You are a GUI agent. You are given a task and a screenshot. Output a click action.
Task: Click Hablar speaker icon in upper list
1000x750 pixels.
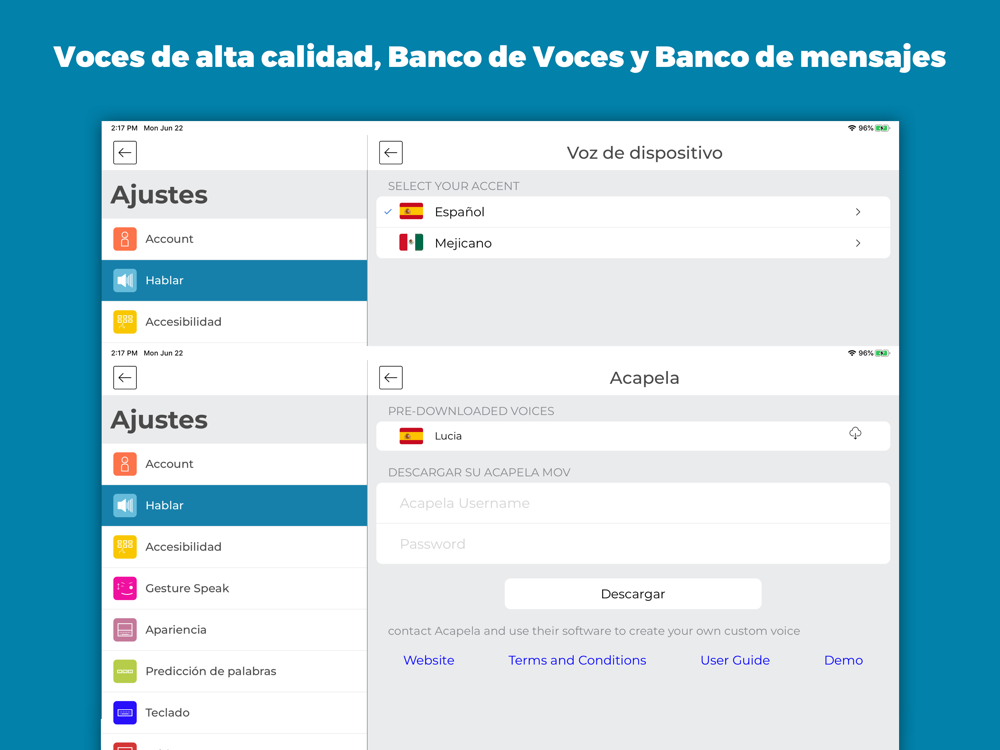(x=125, y=281)
